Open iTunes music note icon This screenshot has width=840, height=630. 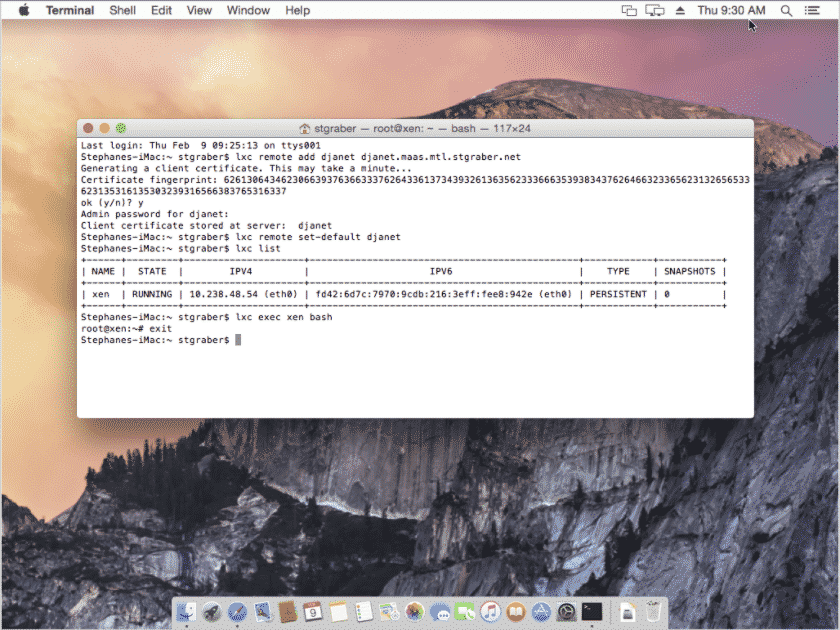(x=490, y=612)
